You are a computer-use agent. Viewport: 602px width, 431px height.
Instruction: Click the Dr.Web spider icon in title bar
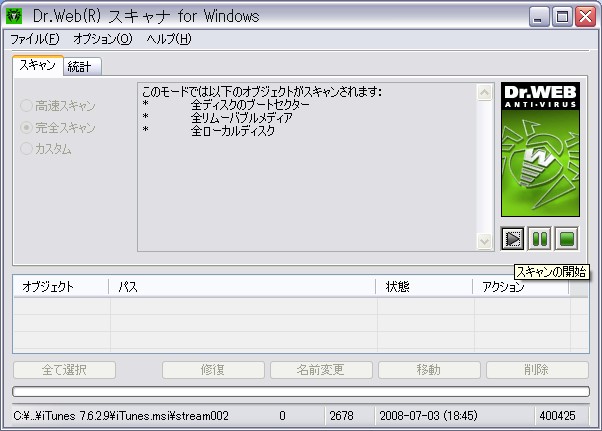coord(14,16)
